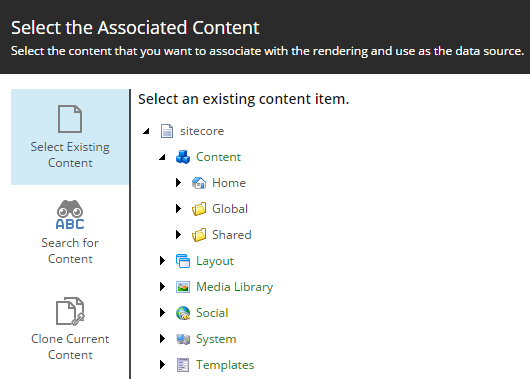The image size is (530, 379).
Task: Expand the Global folder node
Action: pyautogui.click(x=178, y=209)
